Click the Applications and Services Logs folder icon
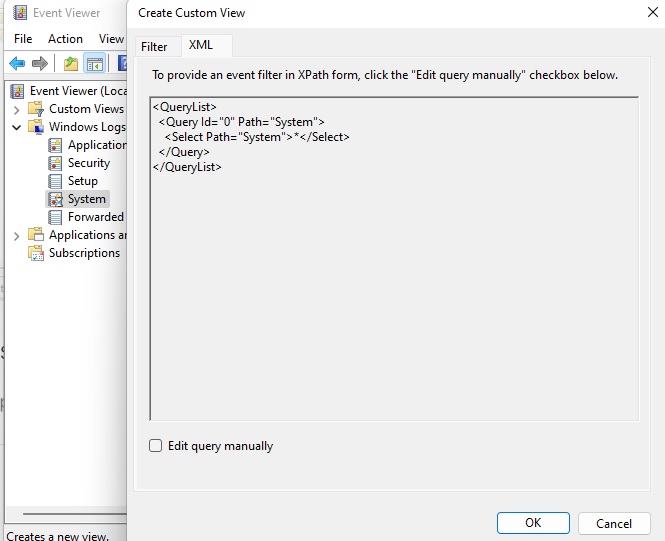The image size is (665, 541). click(36, 235)
